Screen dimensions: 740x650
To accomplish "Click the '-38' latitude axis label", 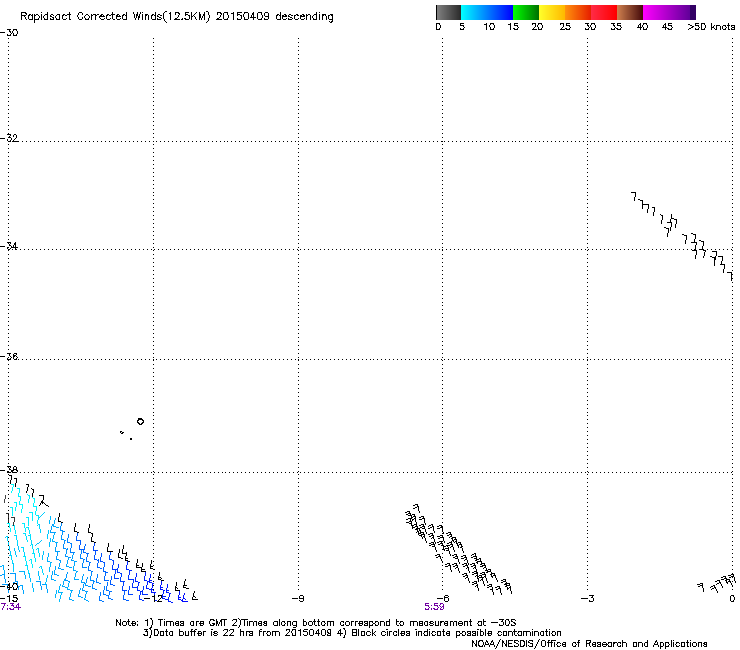I will (9, 470).
